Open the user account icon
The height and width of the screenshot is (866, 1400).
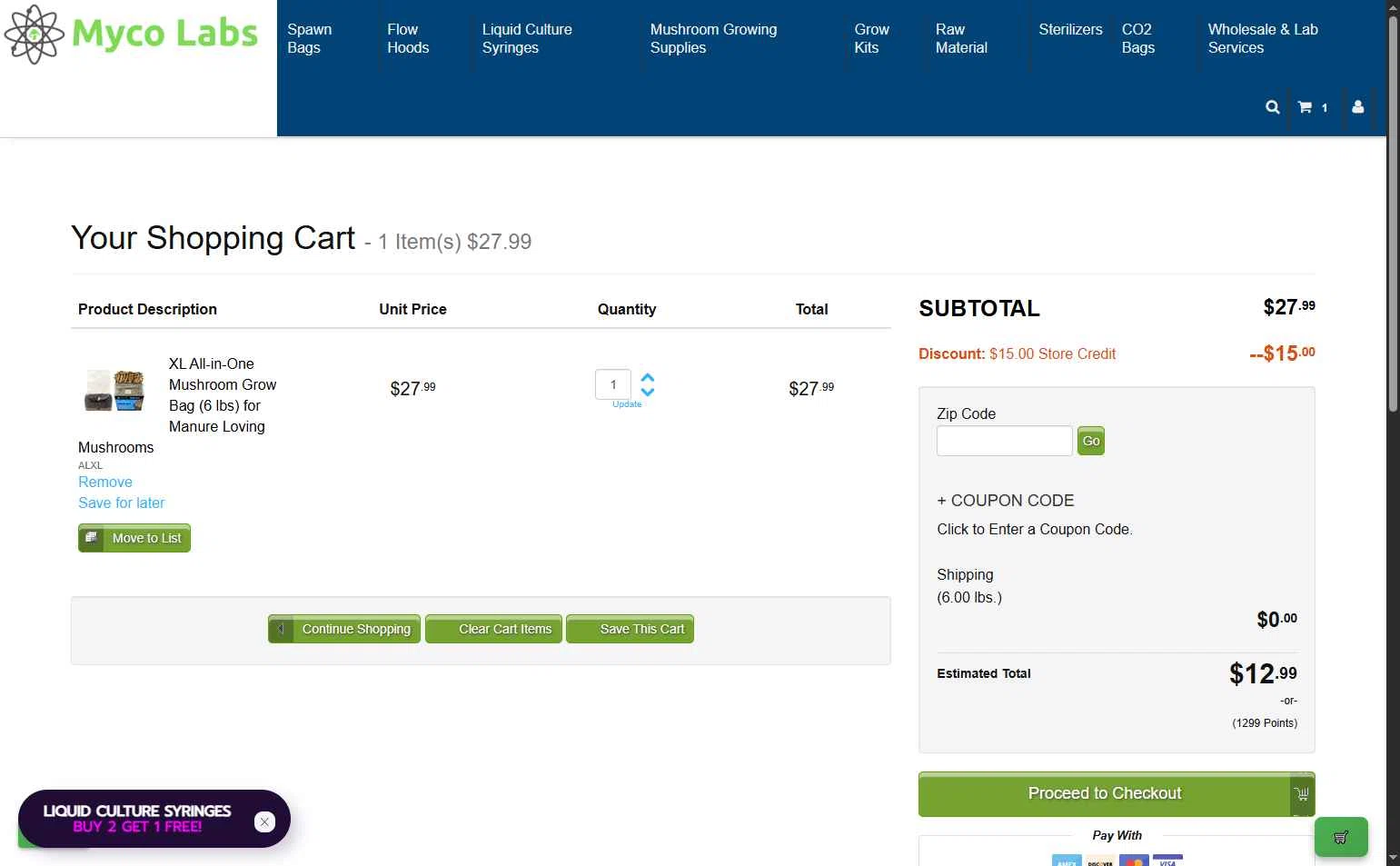[1357, 106]
